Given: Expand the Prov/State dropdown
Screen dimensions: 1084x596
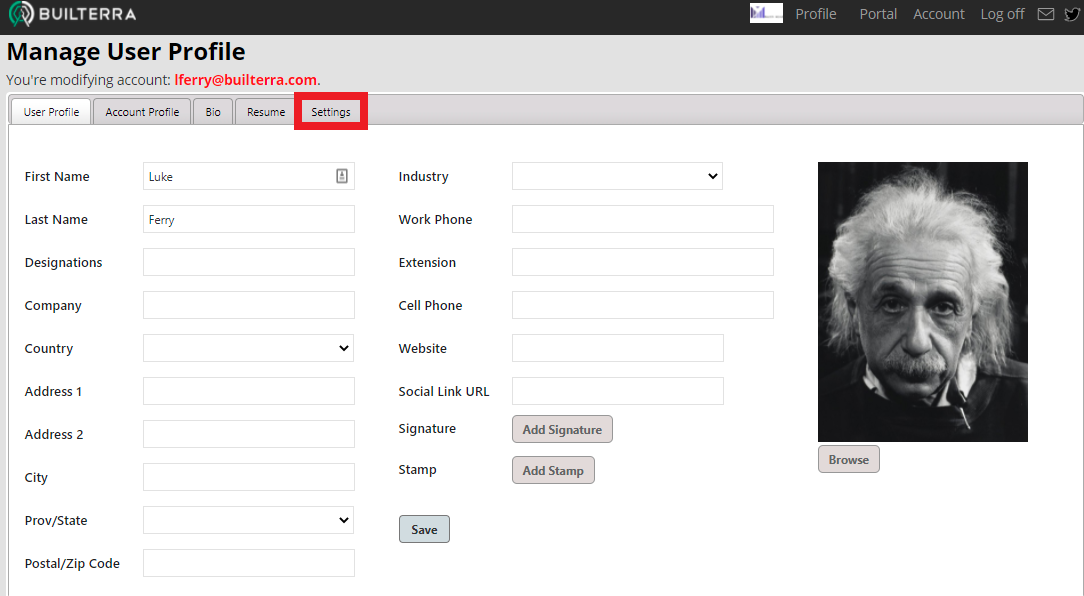Looking at the screenshot, I should point(248,520).
